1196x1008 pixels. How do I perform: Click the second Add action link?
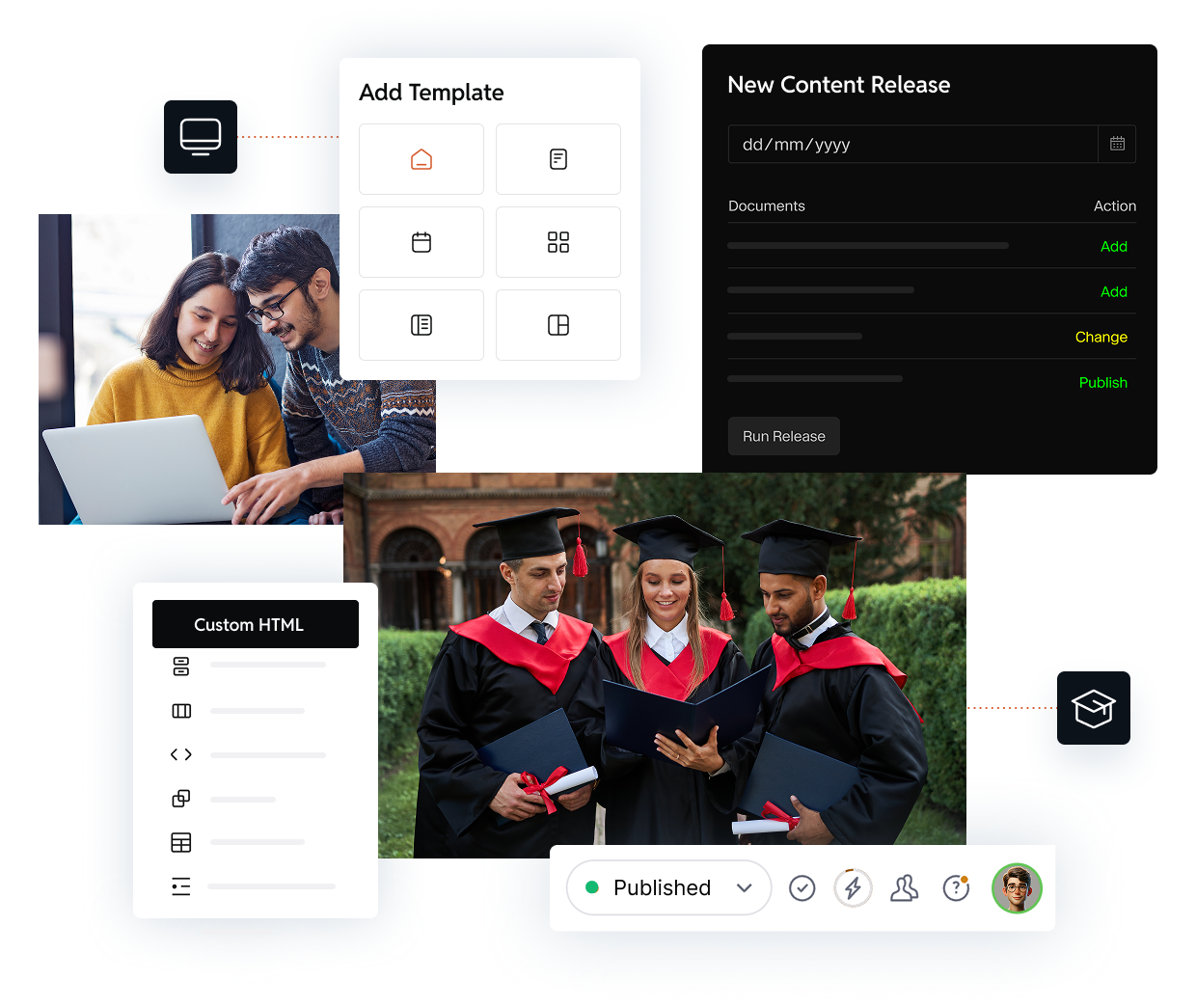tap(1114, 292)
